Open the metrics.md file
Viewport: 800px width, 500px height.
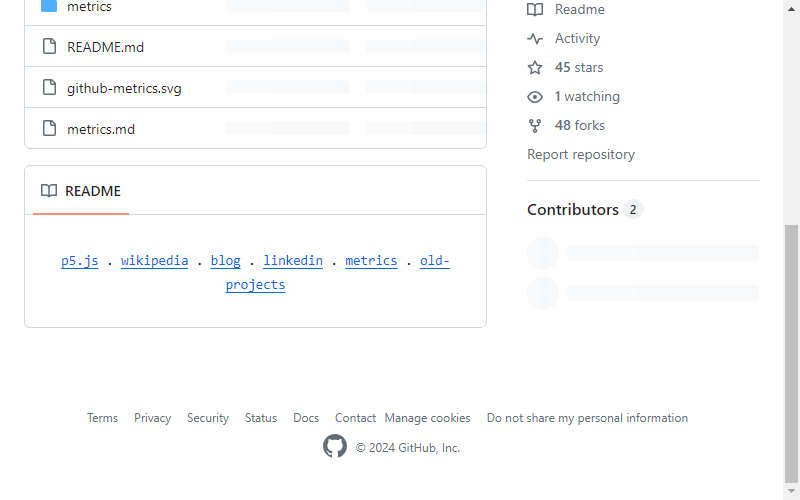101,129
